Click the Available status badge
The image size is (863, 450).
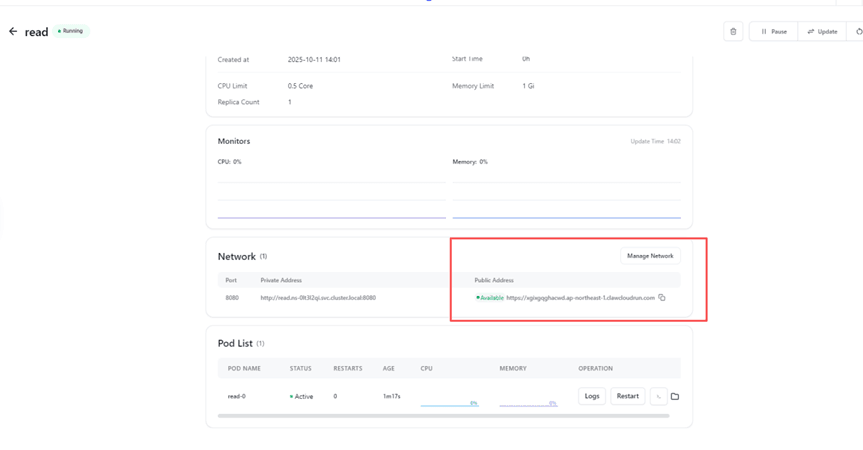[490, 298]
